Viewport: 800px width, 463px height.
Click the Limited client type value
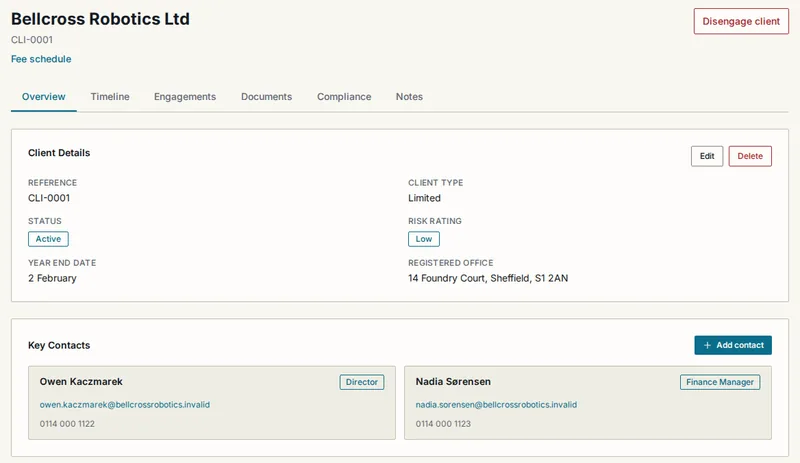(x=424, y=198)
